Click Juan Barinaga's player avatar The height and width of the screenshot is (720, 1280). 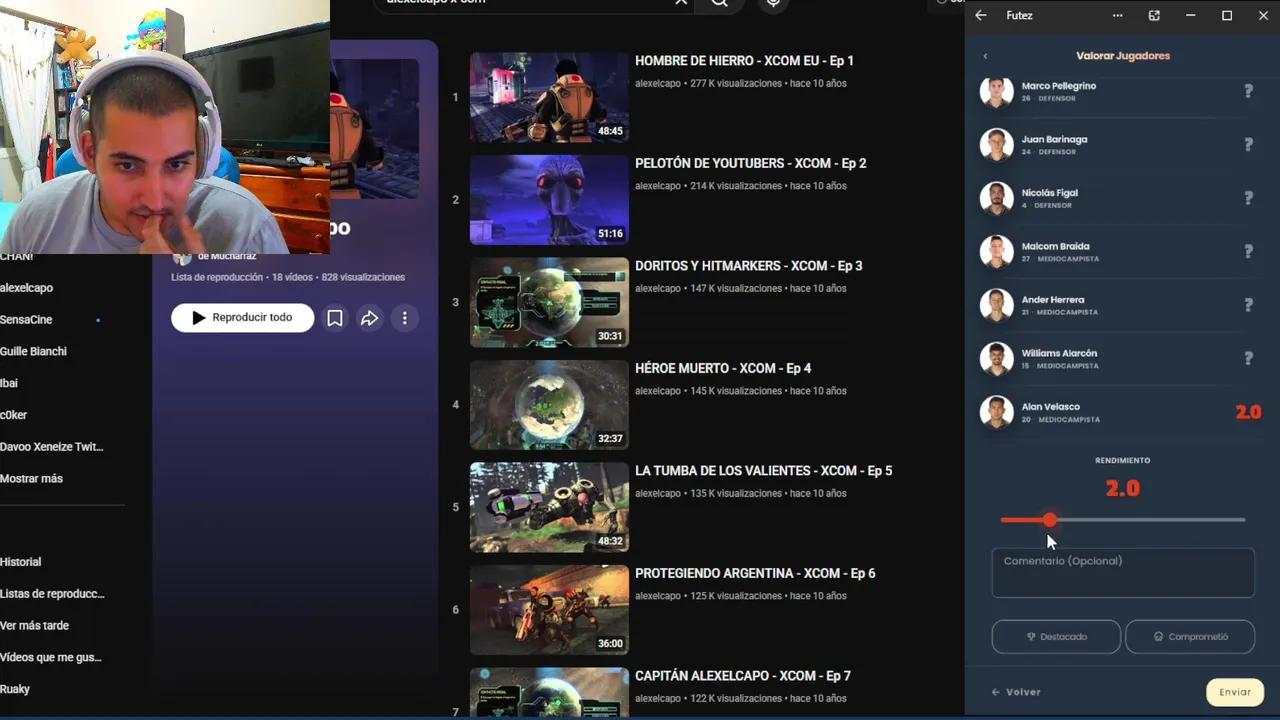point(996,145)
